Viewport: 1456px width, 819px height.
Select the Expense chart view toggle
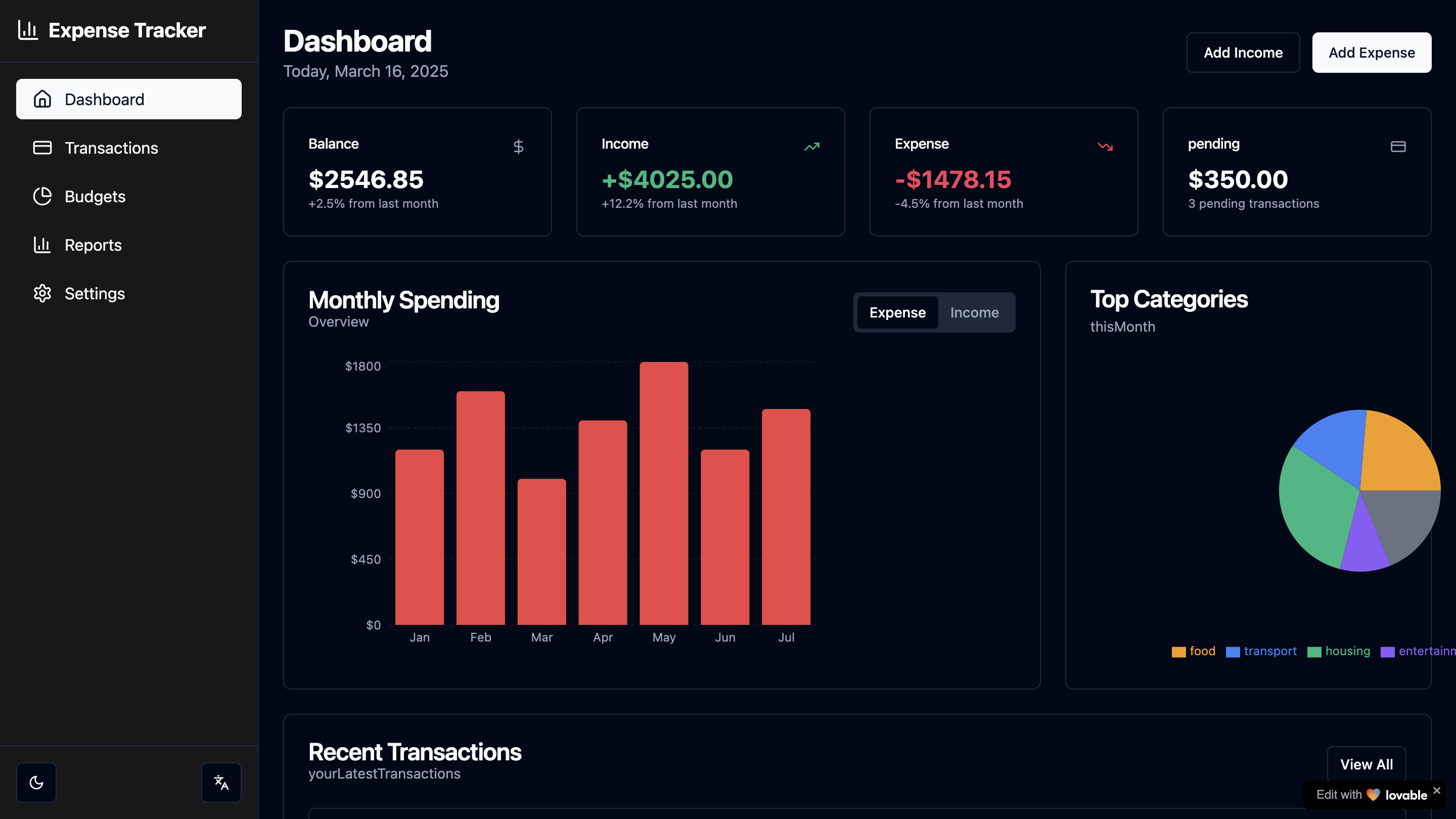897,312
